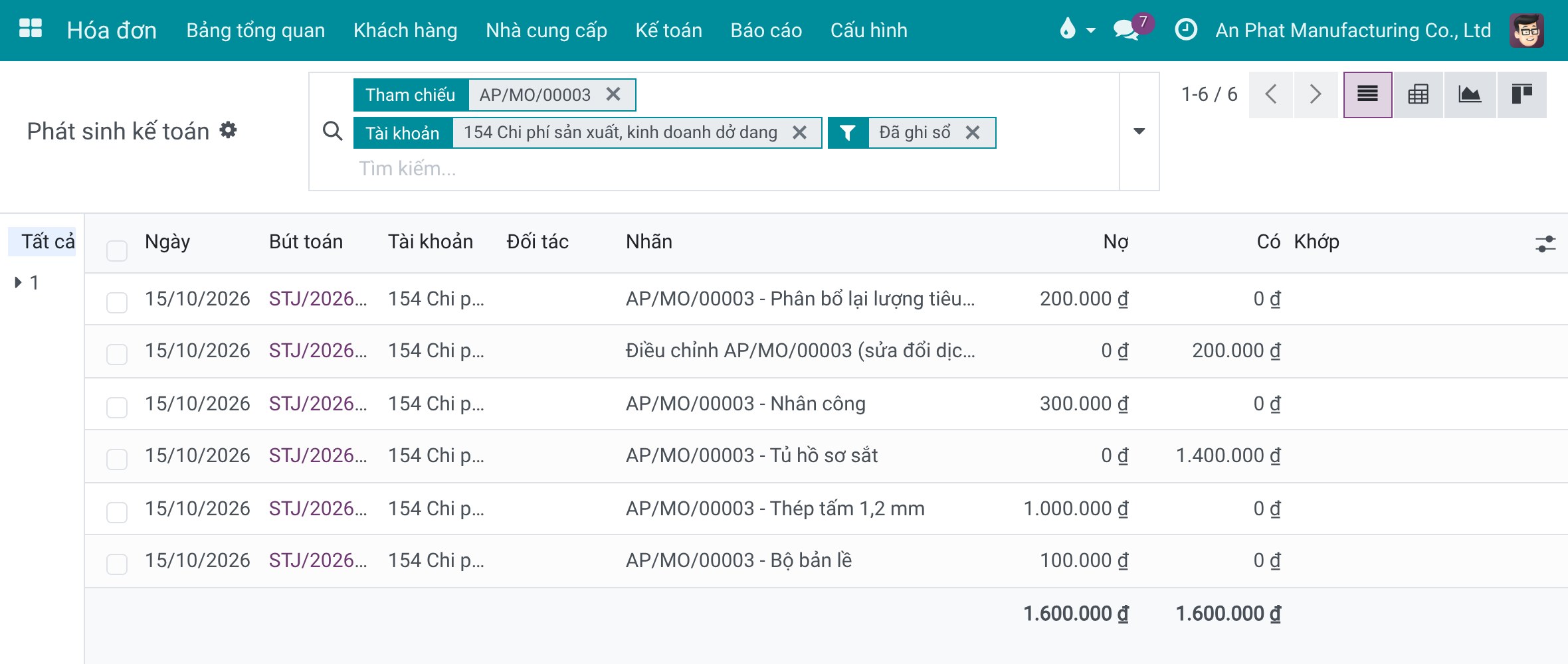Click the pager counter 1-6 / 6

pos(1209,94)
